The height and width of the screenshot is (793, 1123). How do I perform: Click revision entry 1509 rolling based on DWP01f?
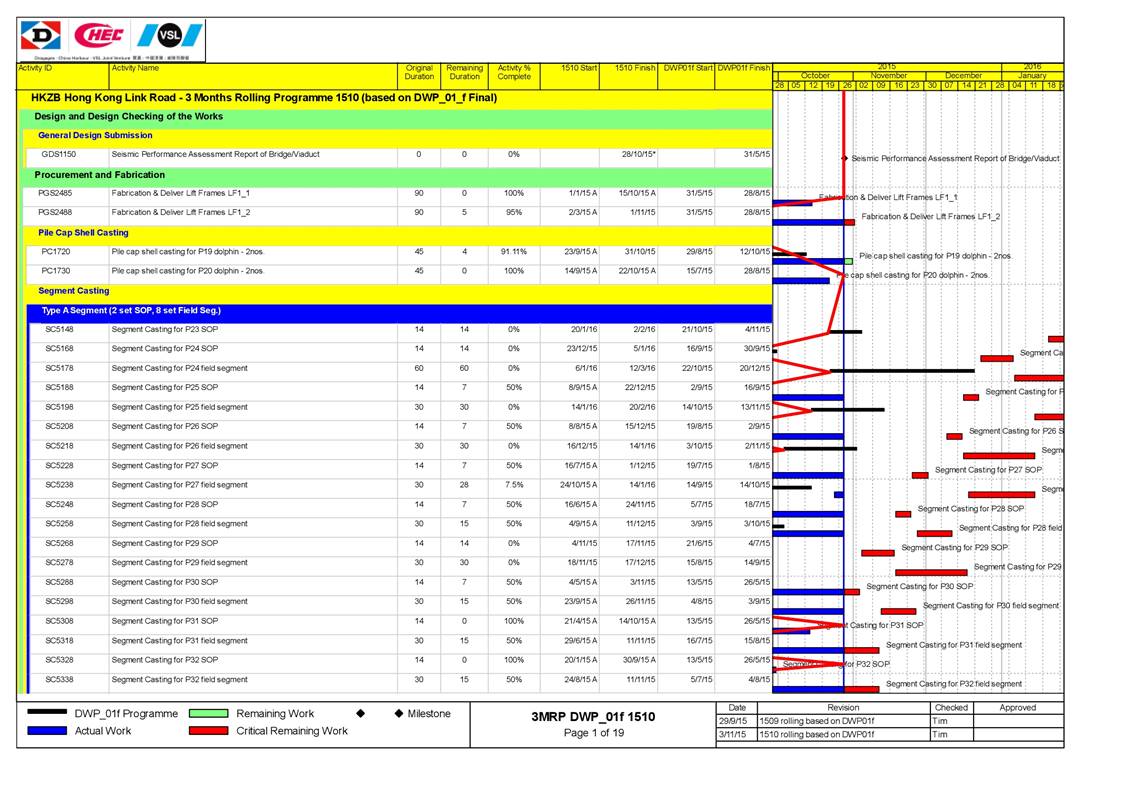point(816,721)
